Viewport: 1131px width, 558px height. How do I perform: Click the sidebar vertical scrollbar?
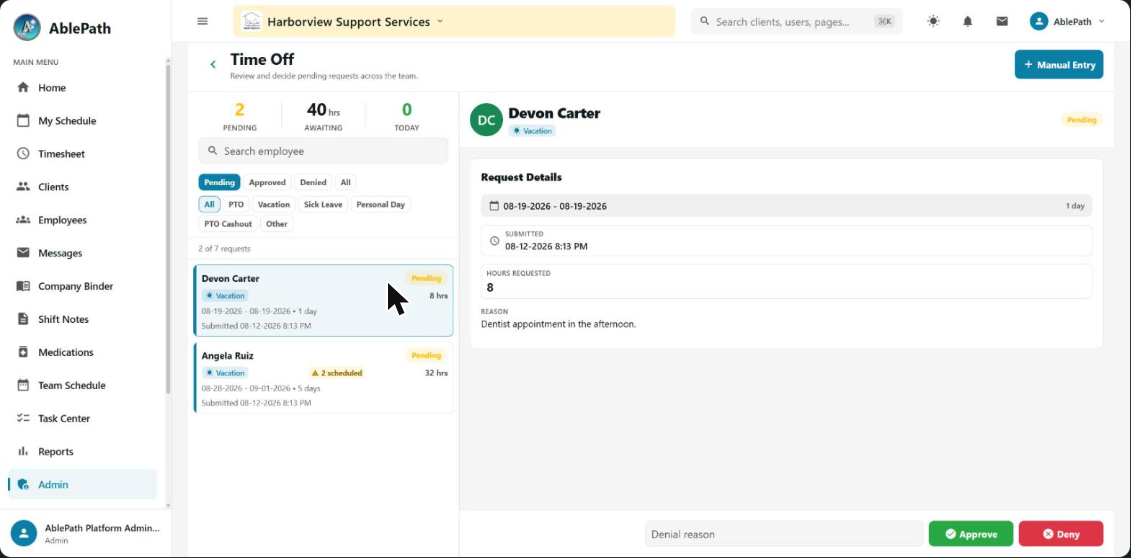tap(168, 231)
